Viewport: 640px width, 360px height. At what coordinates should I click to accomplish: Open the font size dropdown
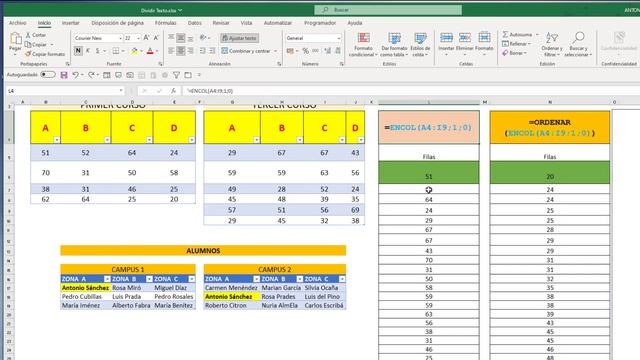tap(139, 38)
